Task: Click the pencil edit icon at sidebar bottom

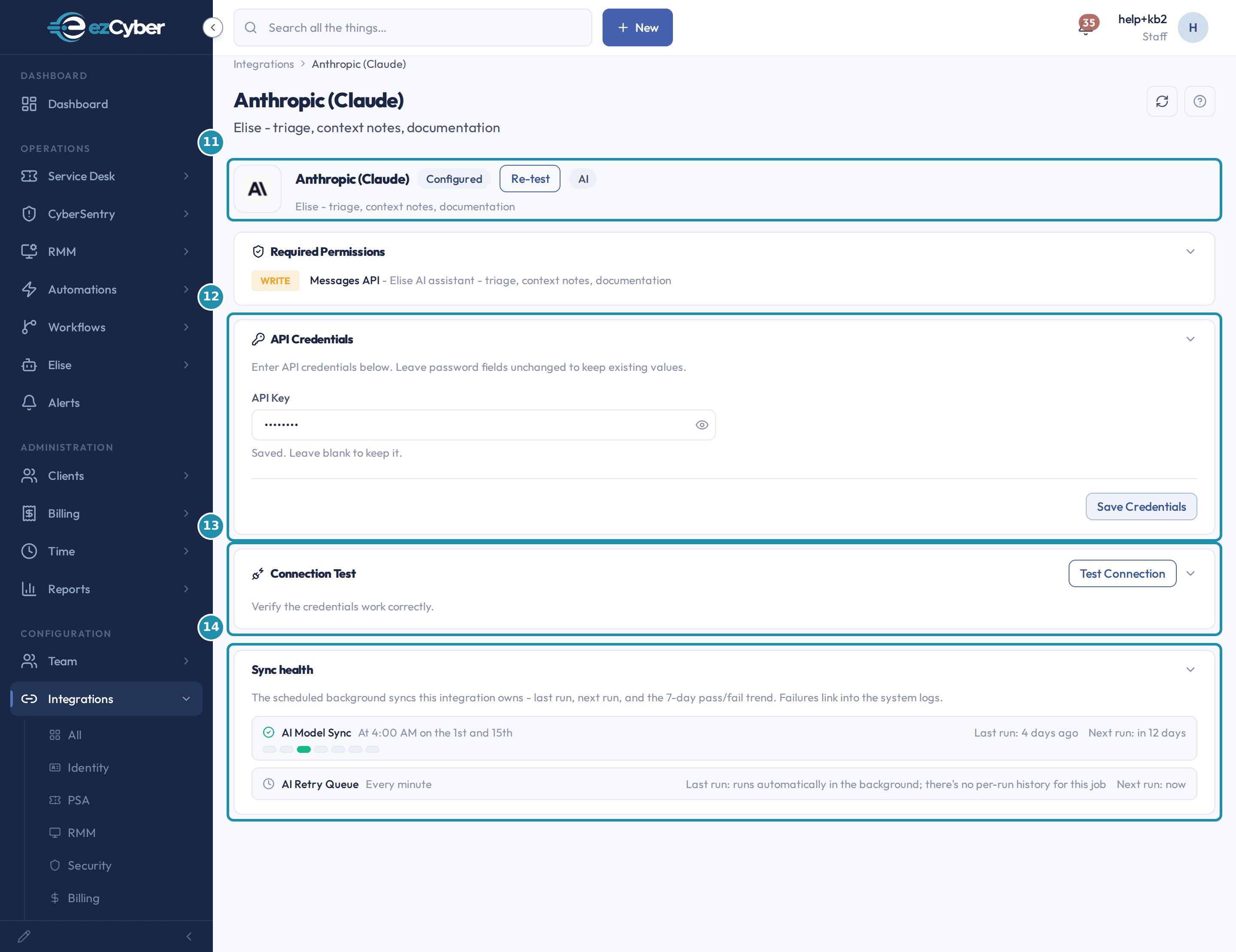Action: [x=24, y=937]
